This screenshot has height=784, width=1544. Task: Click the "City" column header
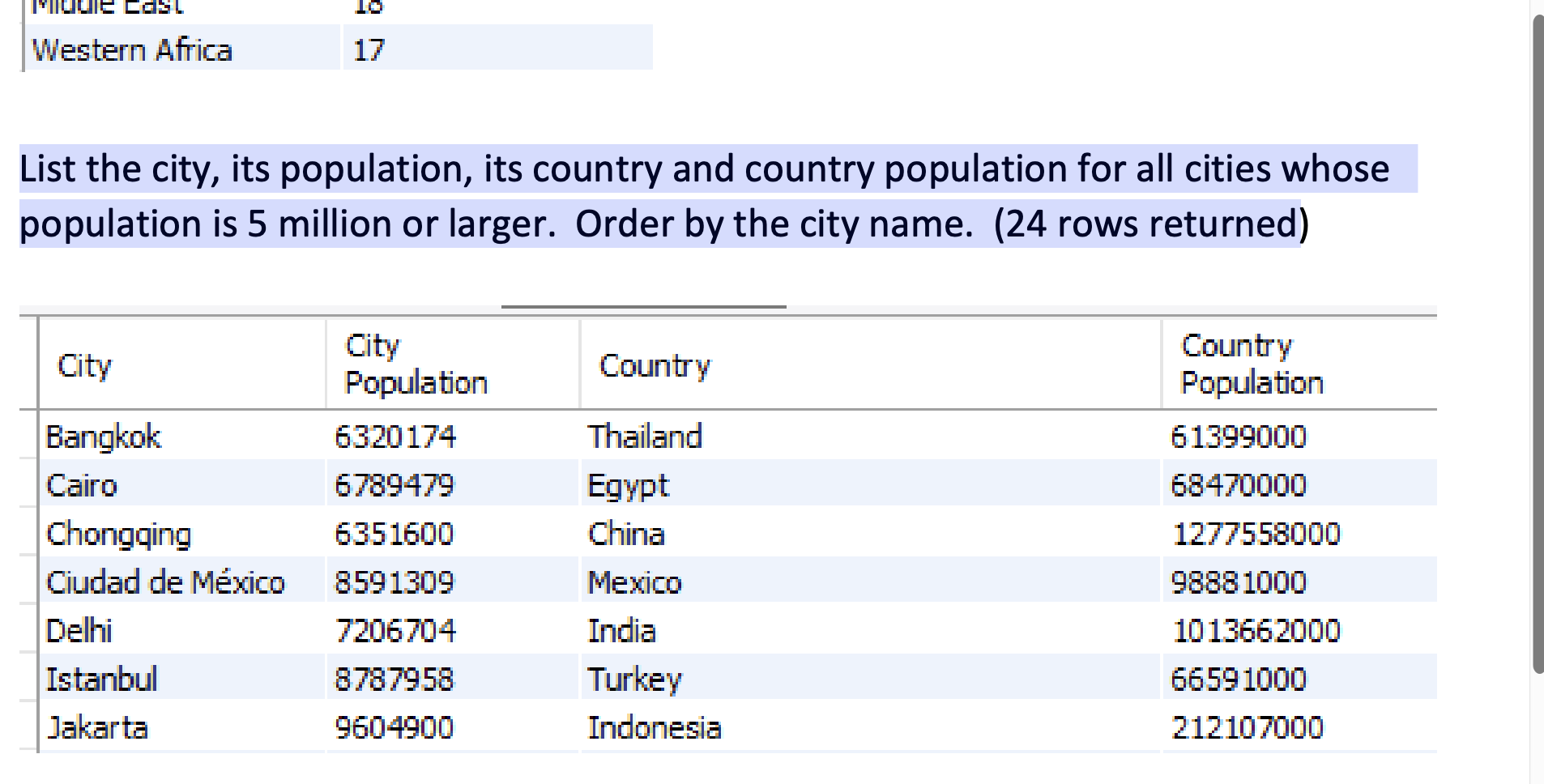pyautogui.click(x=84, y=365)
